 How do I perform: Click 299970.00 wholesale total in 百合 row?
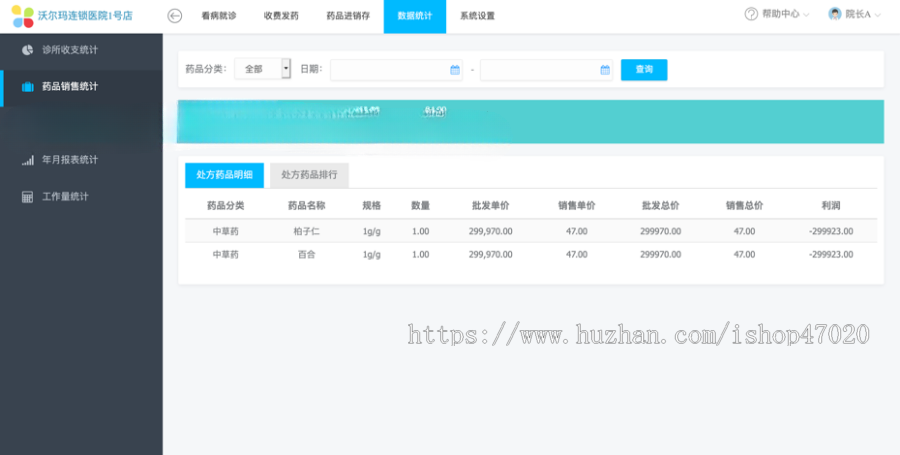(661, 254)
